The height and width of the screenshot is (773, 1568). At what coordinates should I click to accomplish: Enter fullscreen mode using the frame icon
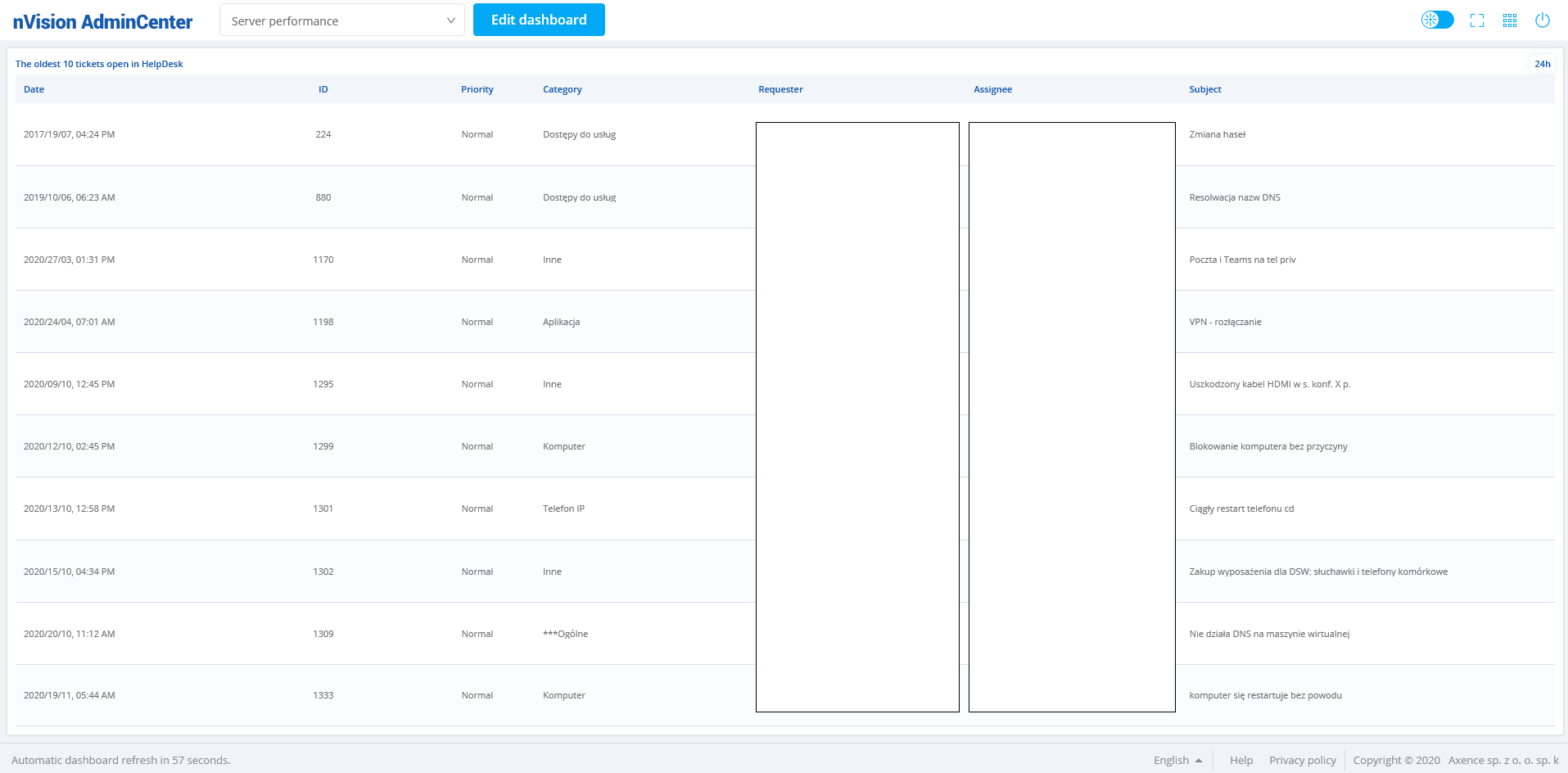point(1477,20)
